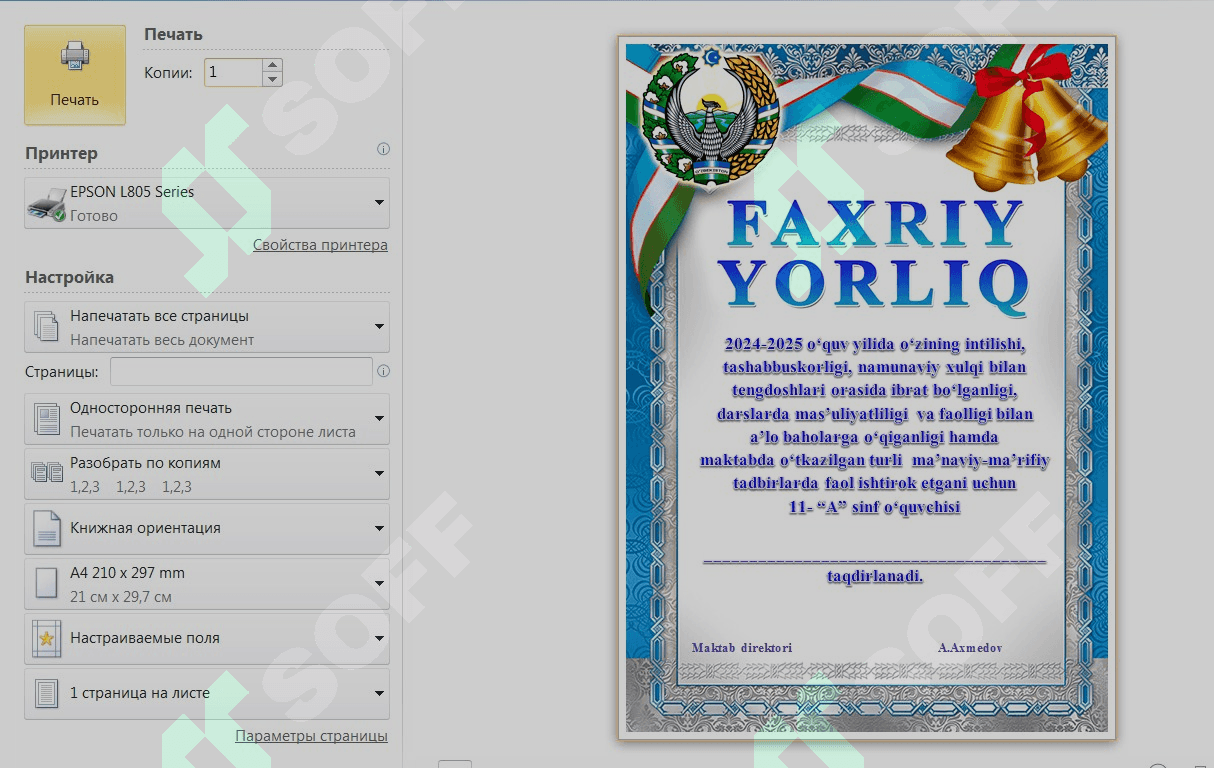Open the EPSON L805 Series printer dropdown
The image size is (1214, 768).
[207, 203]
